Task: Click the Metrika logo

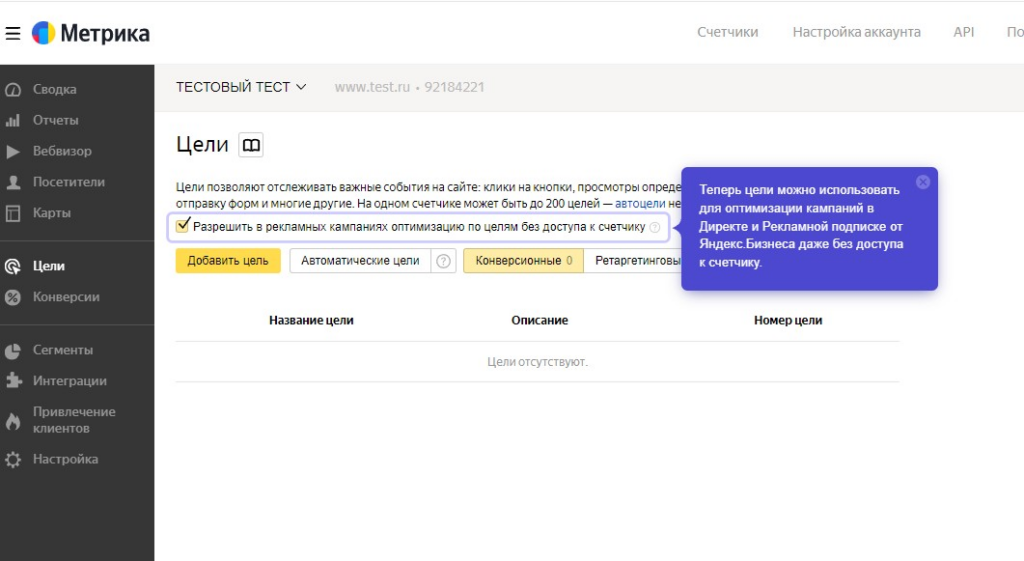Action: click(91, 33)
